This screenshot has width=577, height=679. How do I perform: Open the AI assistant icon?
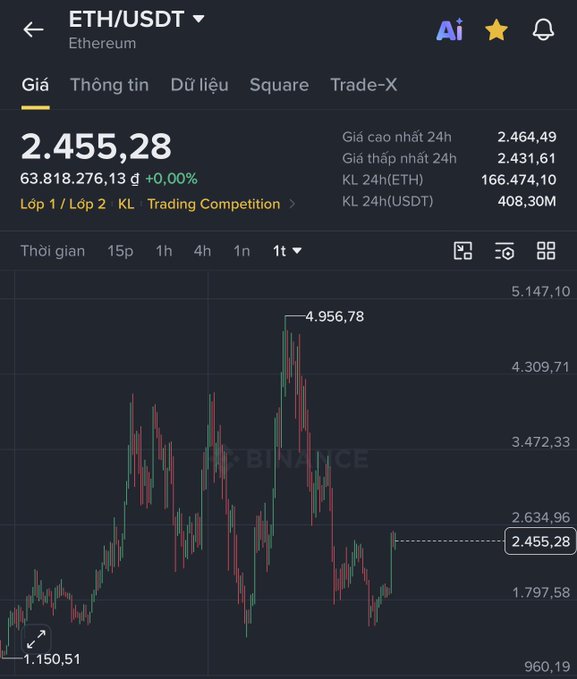pos(450,30)
